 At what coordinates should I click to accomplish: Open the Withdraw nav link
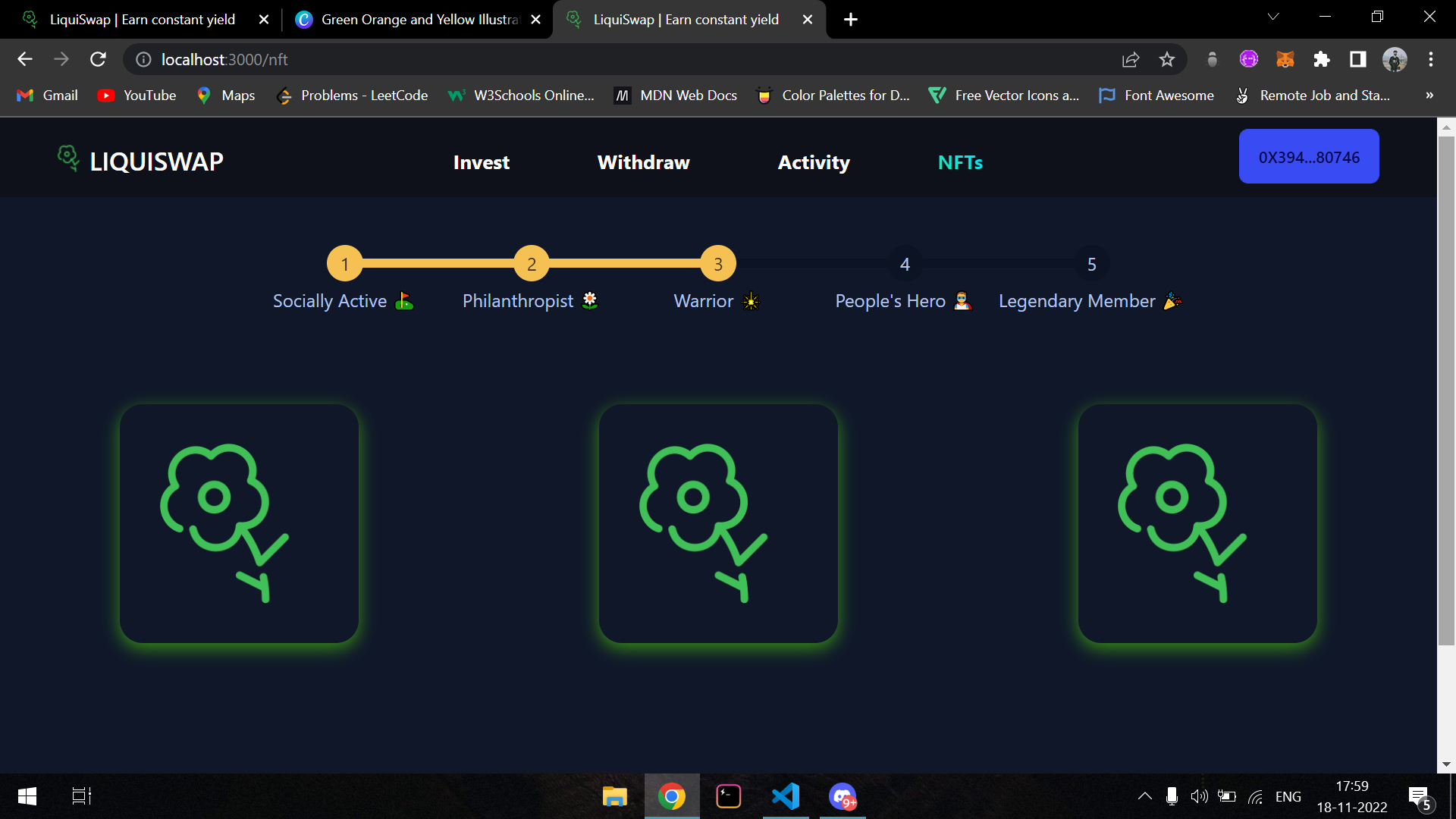tap(643, 162)
